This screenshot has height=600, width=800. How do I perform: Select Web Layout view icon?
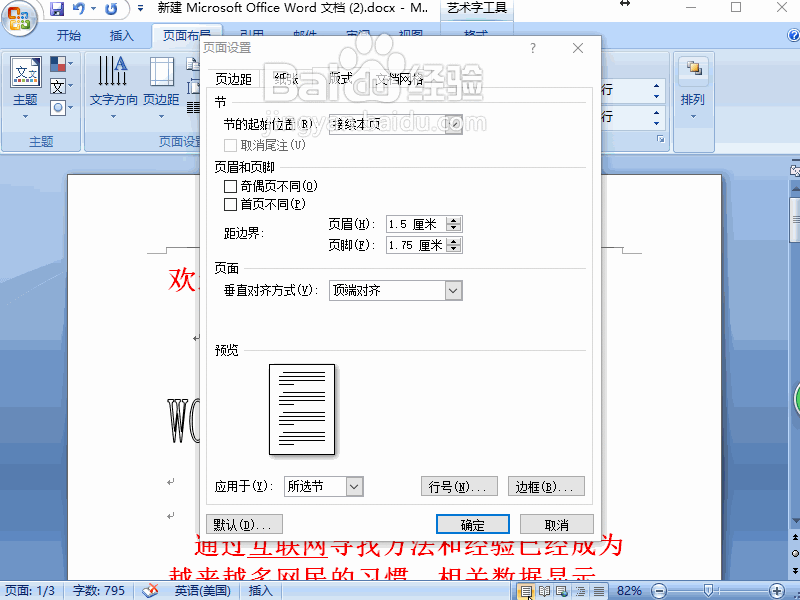pos(562,591)
